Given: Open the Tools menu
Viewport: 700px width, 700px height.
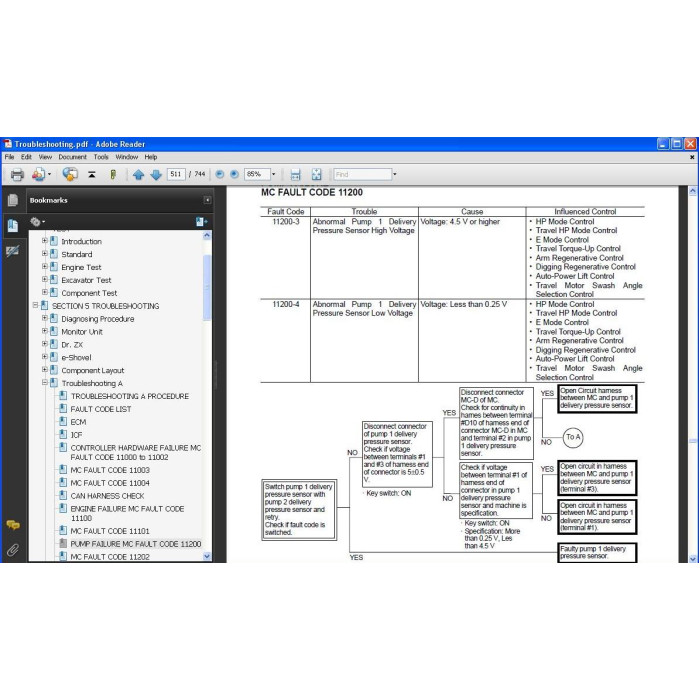Looking at the screenshot, I should pos(101,157).
